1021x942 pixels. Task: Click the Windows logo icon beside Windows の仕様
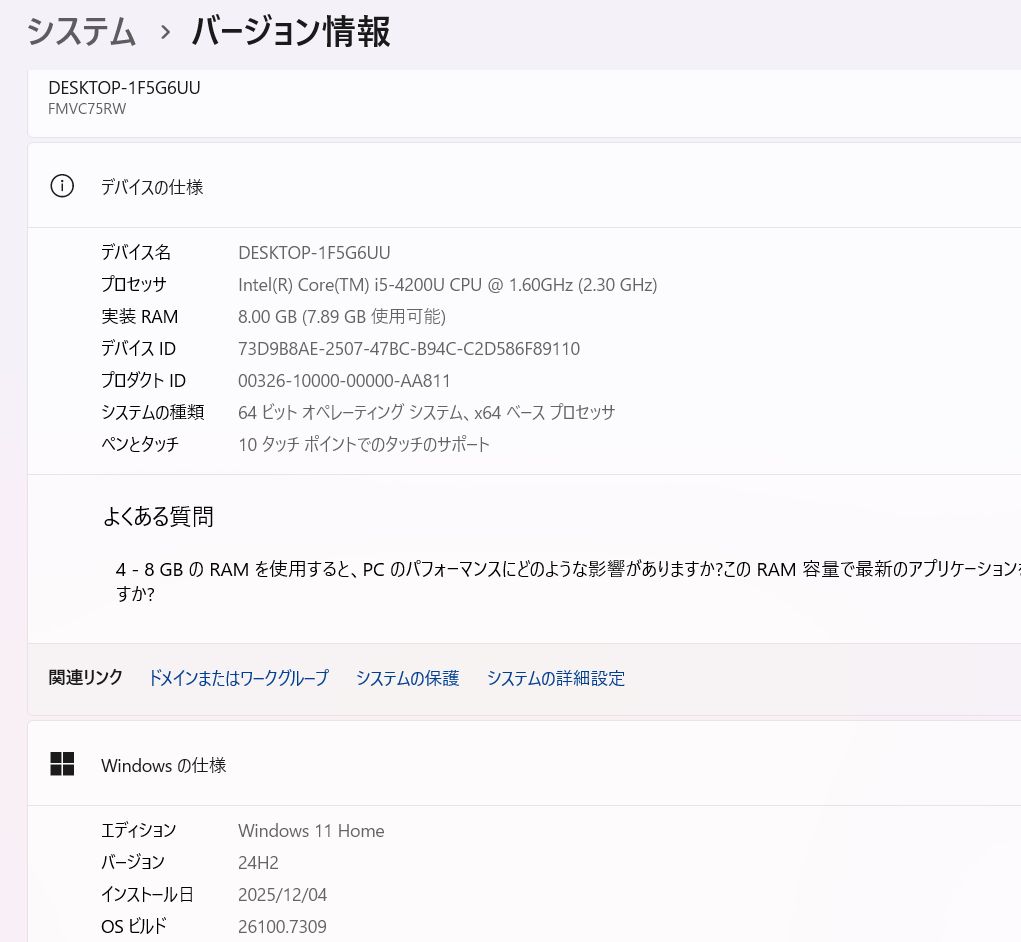point(62,764)
